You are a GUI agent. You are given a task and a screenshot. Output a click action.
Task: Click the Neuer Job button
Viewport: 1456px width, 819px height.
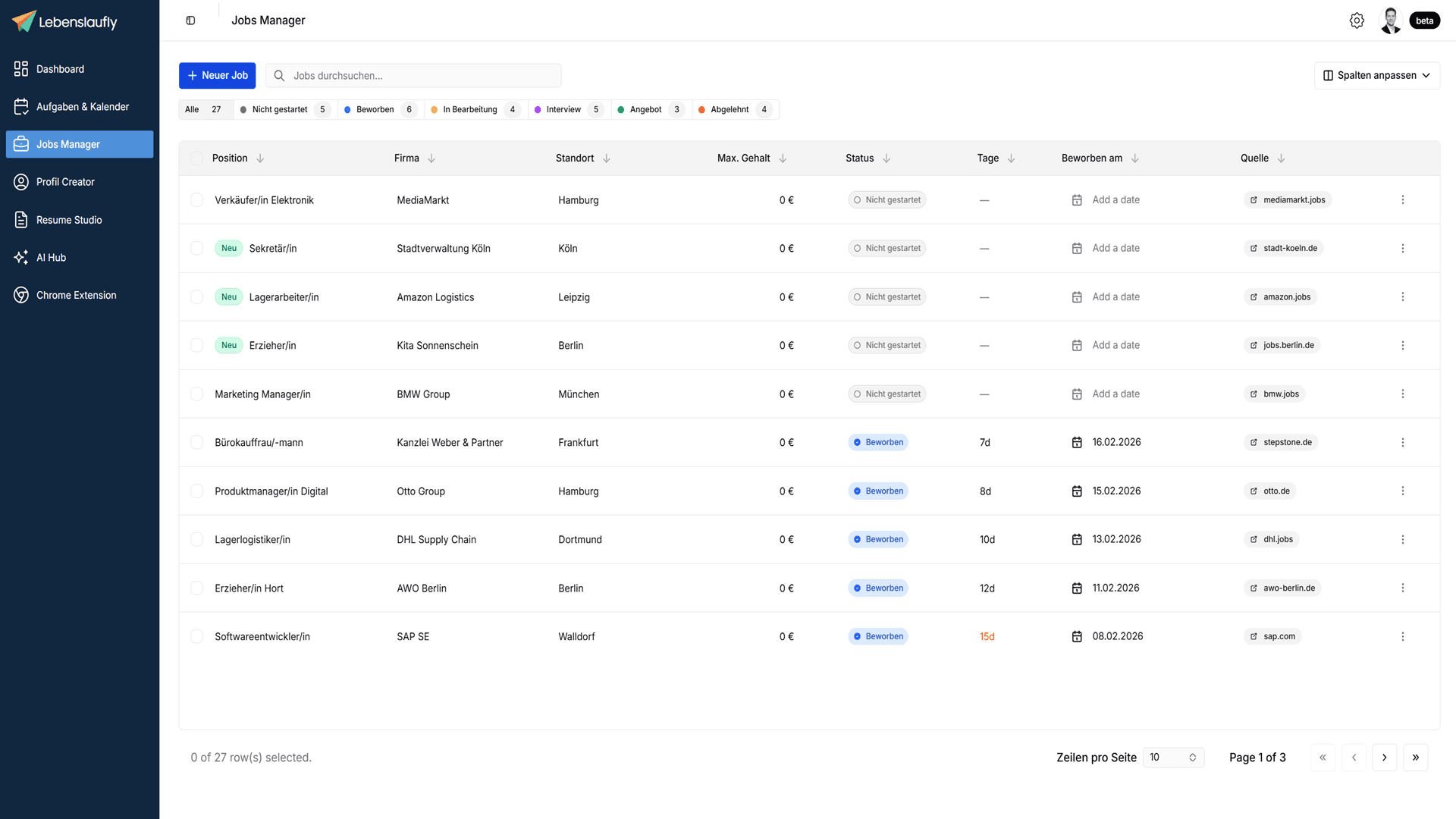pos(217,75)
